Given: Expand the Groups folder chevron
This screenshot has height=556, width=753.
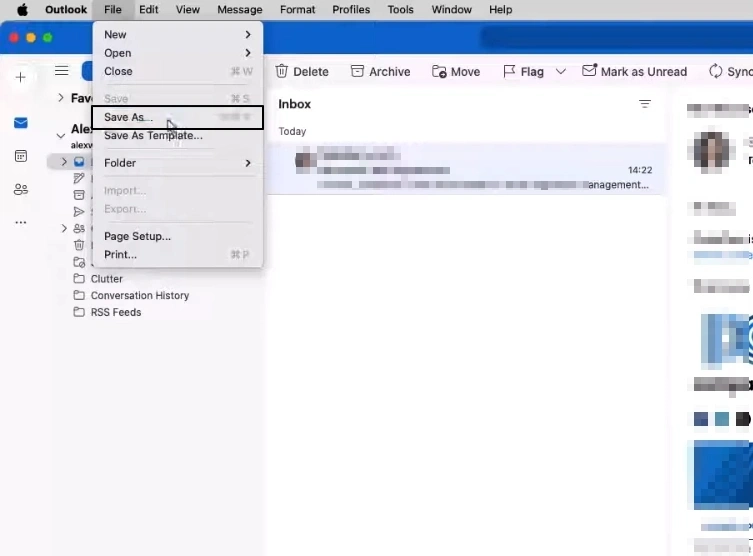Looking at the screenshot, I should click(64, 228).
